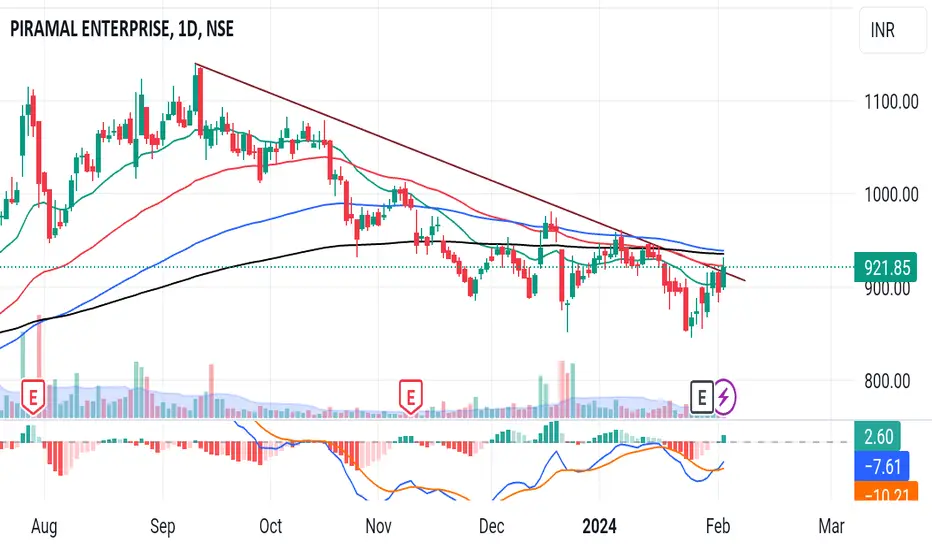Click the Dec label on time axis
Viewport: 932px width, 550px height.
492,526
